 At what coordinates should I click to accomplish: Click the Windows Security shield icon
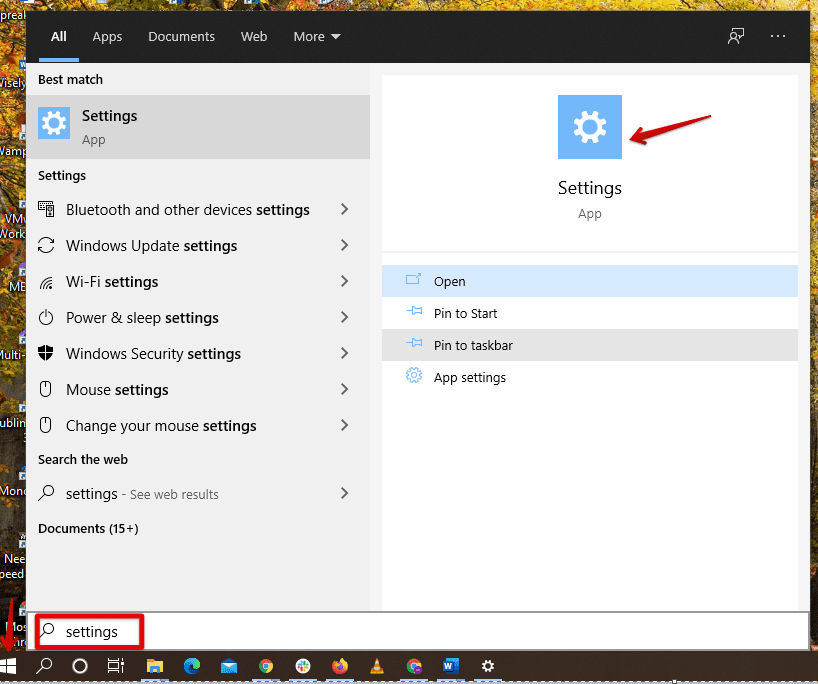point(46,353)
